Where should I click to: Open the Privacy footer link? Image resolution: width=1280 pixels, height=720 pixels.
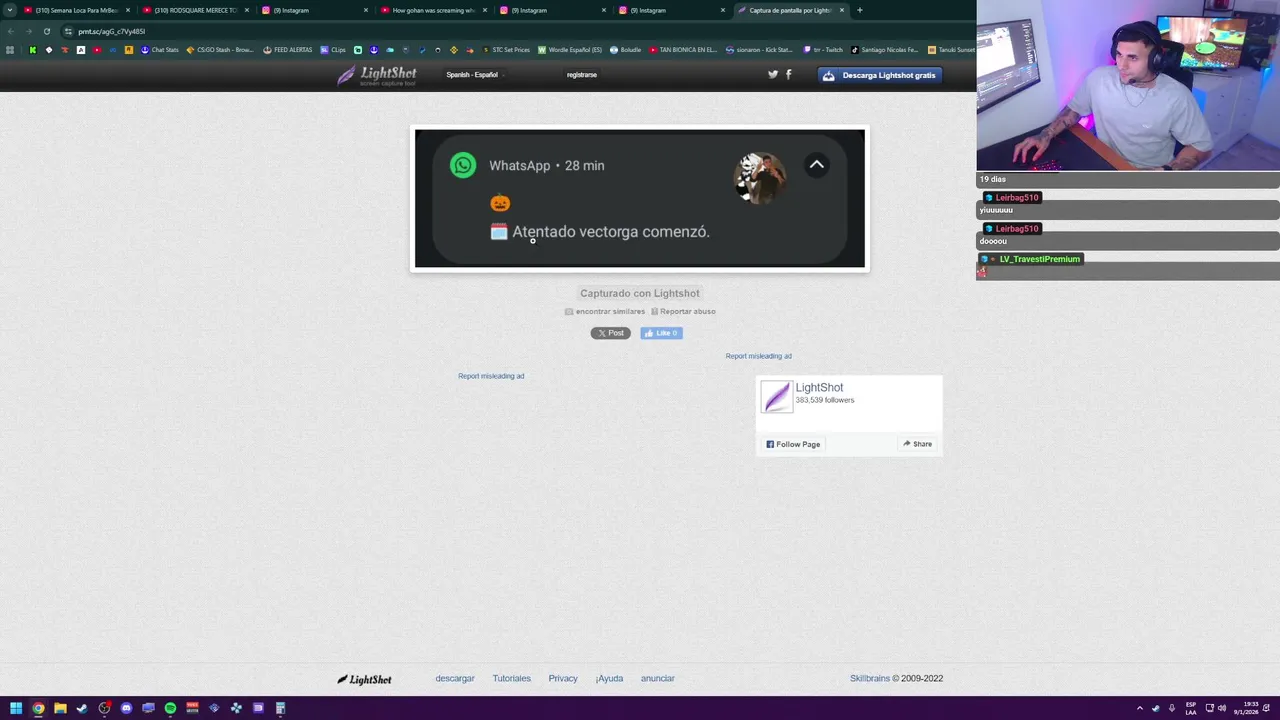[563, 678]
